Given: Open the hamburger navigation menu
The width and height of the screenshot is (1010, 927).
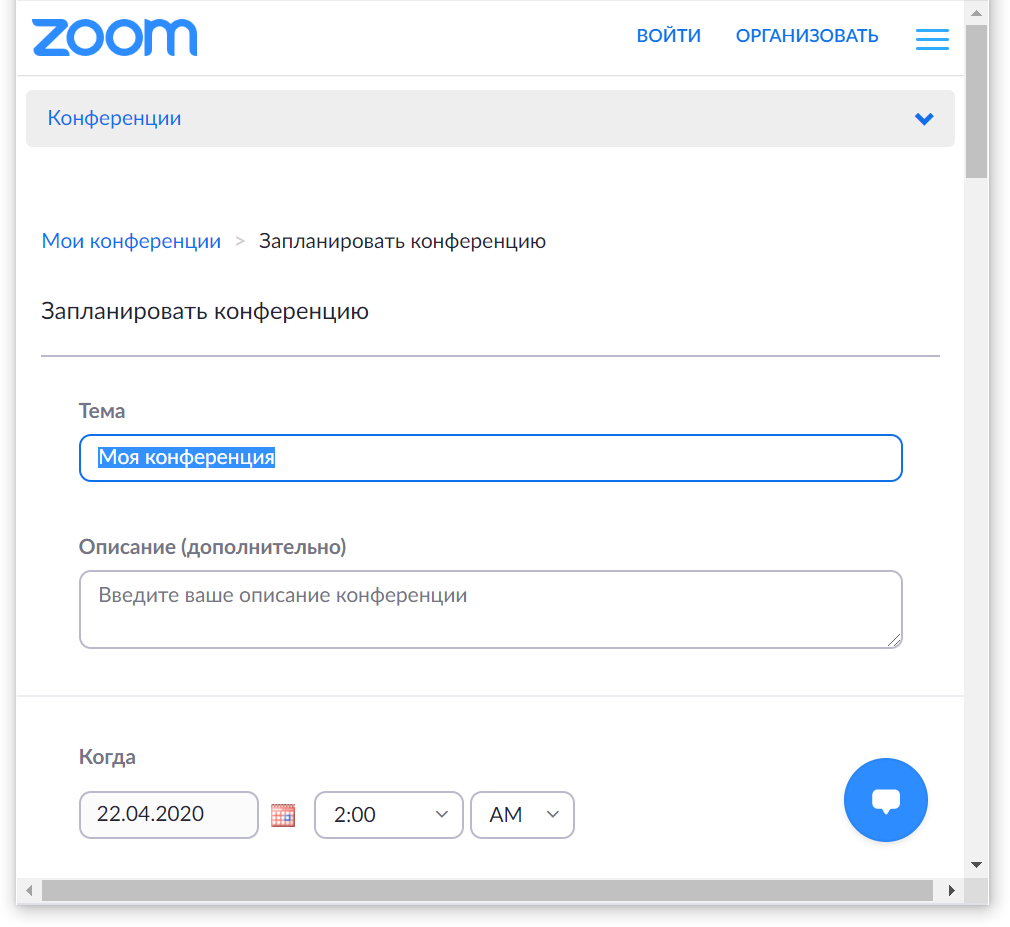Looking at the screenshot, I should coord(932,39).
